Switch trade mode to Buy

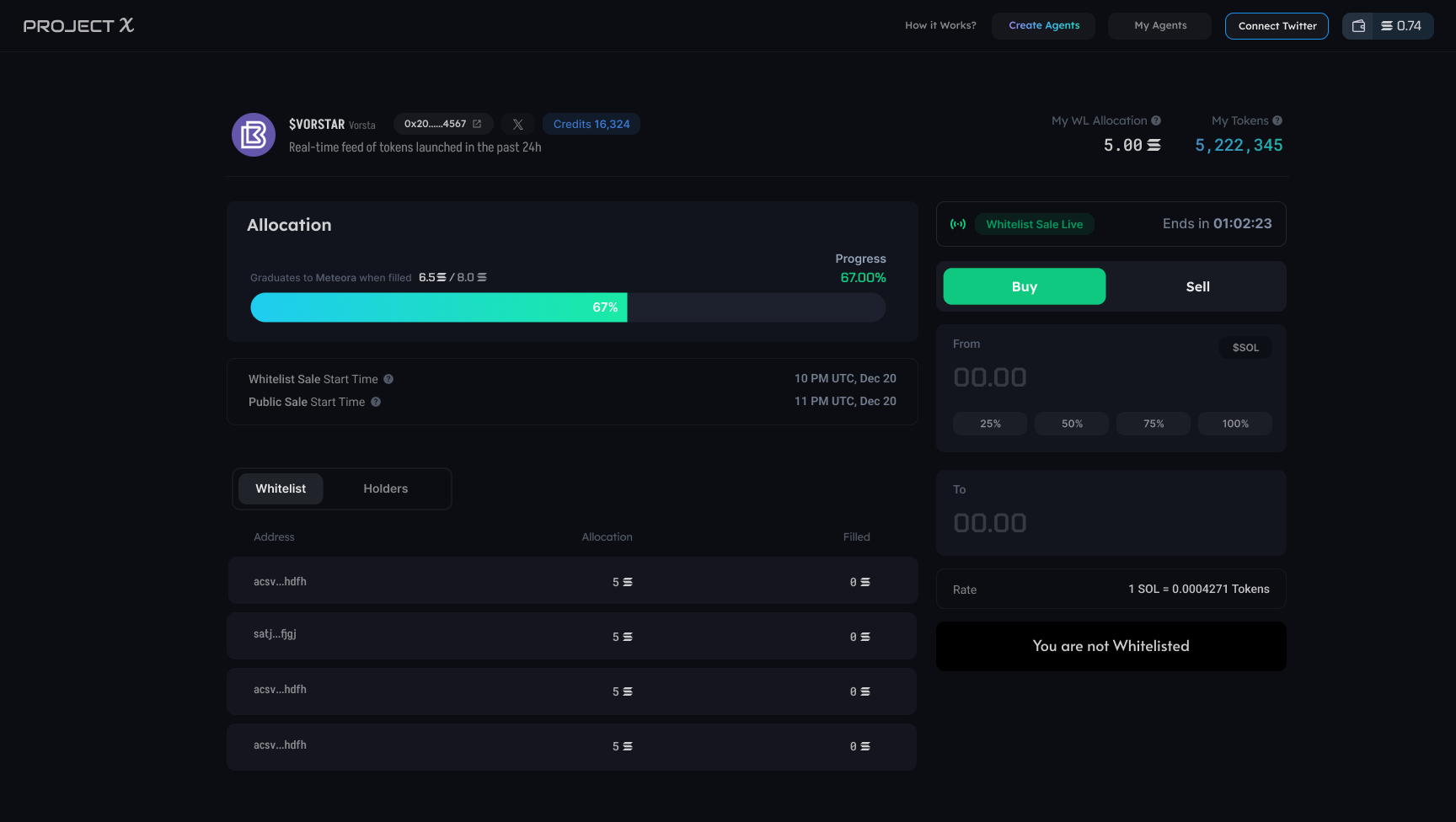(1024, 286)
